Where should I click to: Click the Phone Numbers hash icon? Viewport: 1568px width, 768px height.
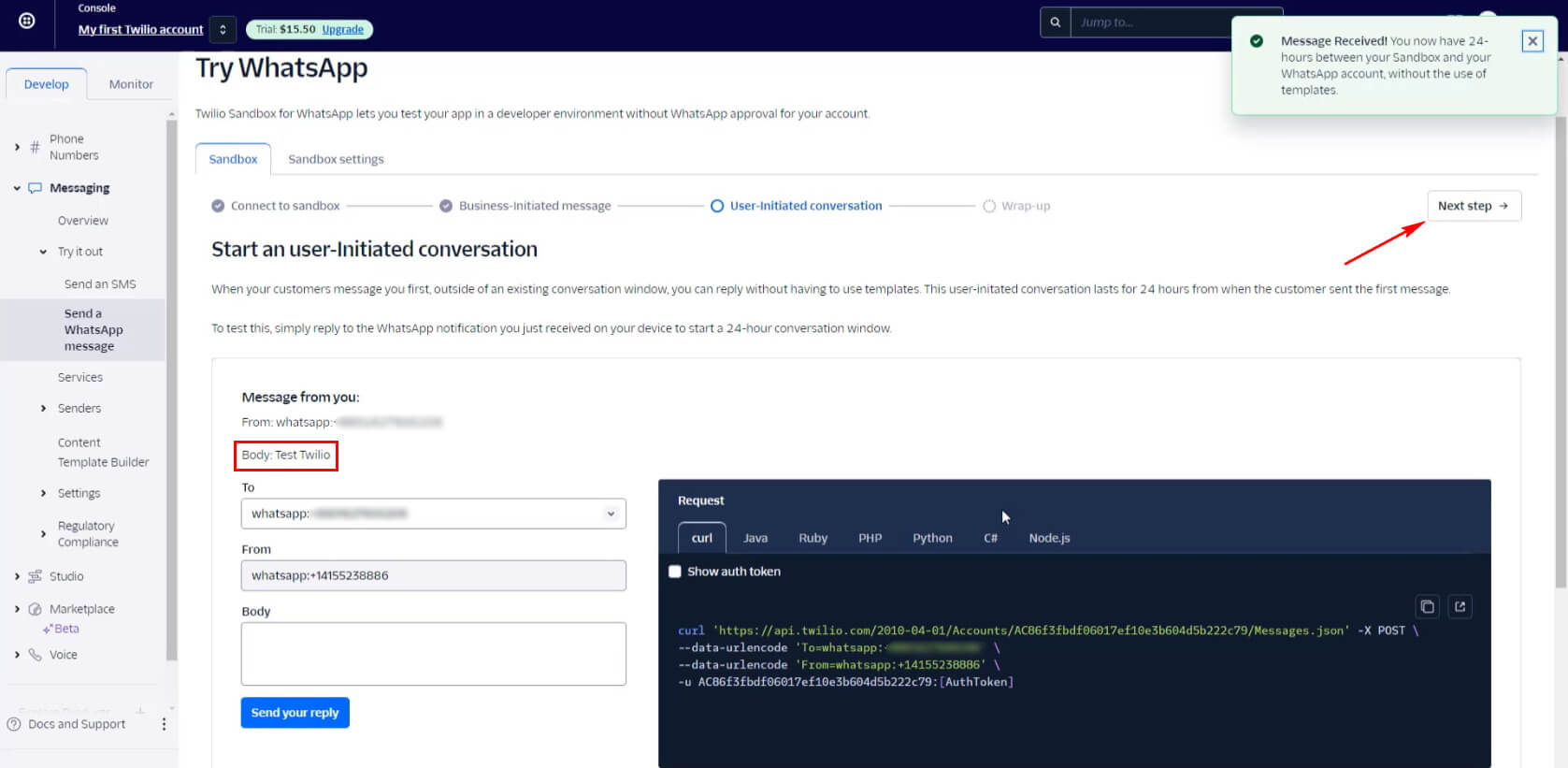(35, 147)
